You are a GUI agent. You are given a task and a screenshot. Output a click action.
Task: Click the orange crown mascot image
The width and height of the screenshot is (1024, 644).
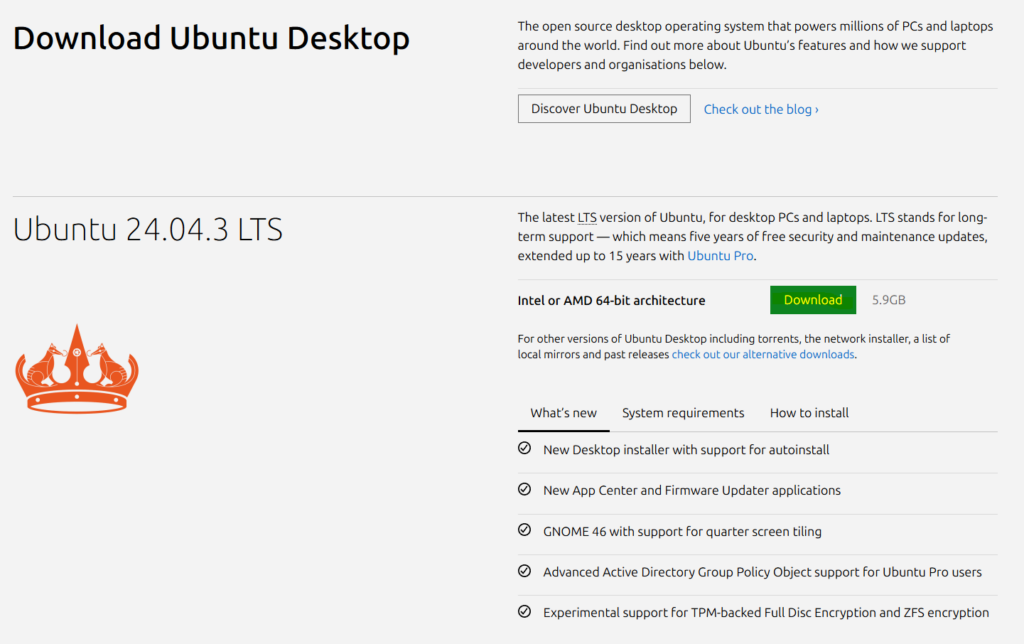pyautogui.click(x=77, y=368)
